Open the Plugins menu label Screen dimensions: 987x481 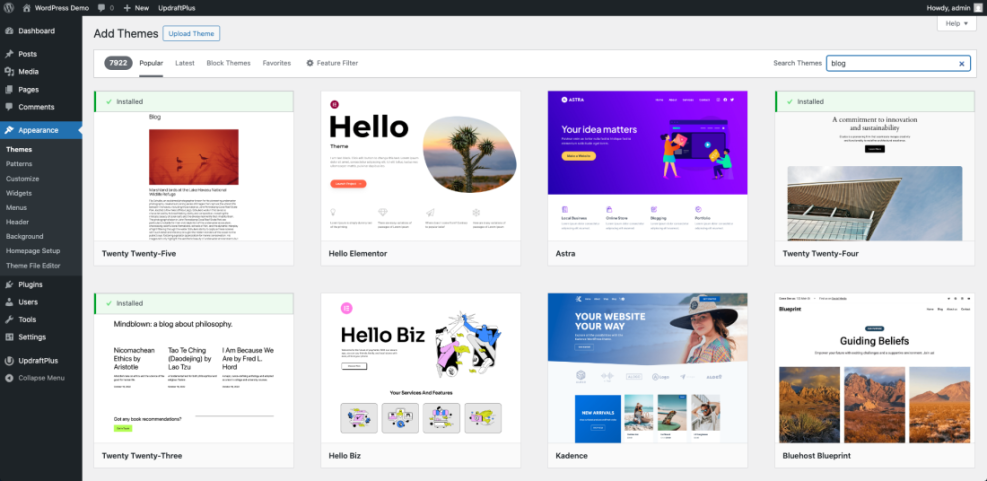coord(30,285)
